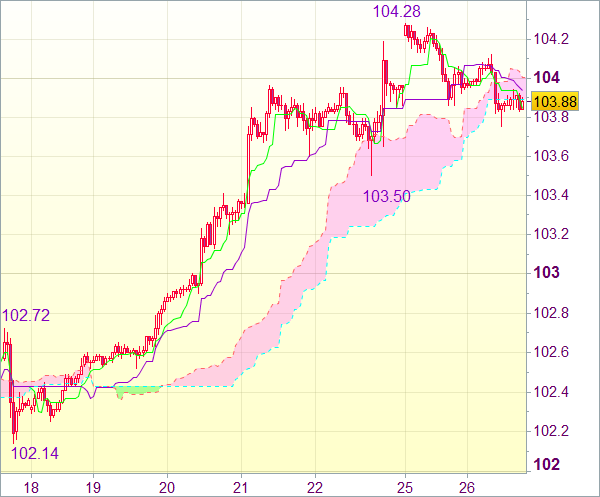This screenshot has height=497, width=600.
Task: Click the 103.50 price annotation
Action: [386, 196]
